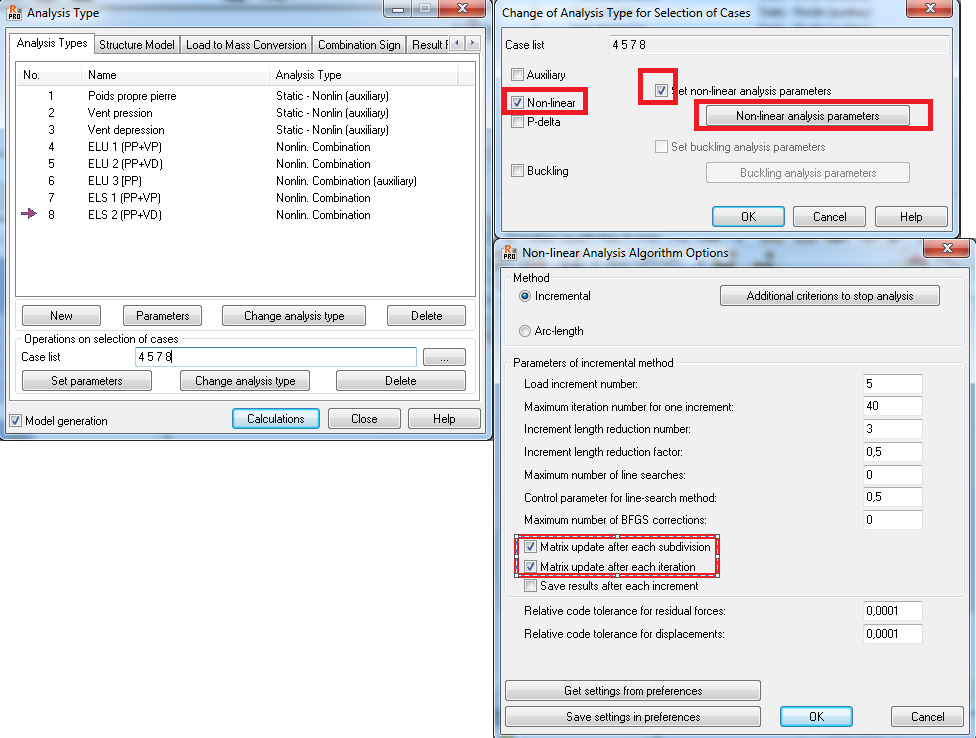This screenshot has height=738, width=976.
Task: Edit the Load increment number field
Action: point(892,382)
